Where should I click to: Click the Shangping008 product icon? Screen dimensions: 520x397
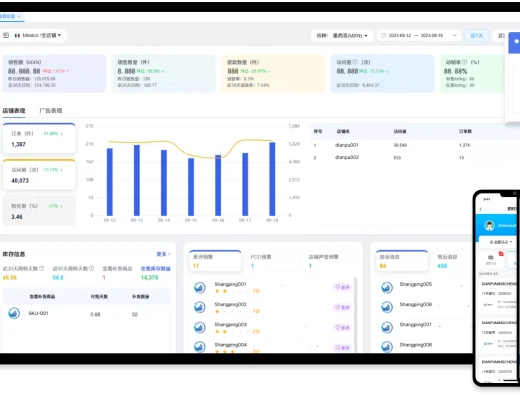click(x=387, y=347)
